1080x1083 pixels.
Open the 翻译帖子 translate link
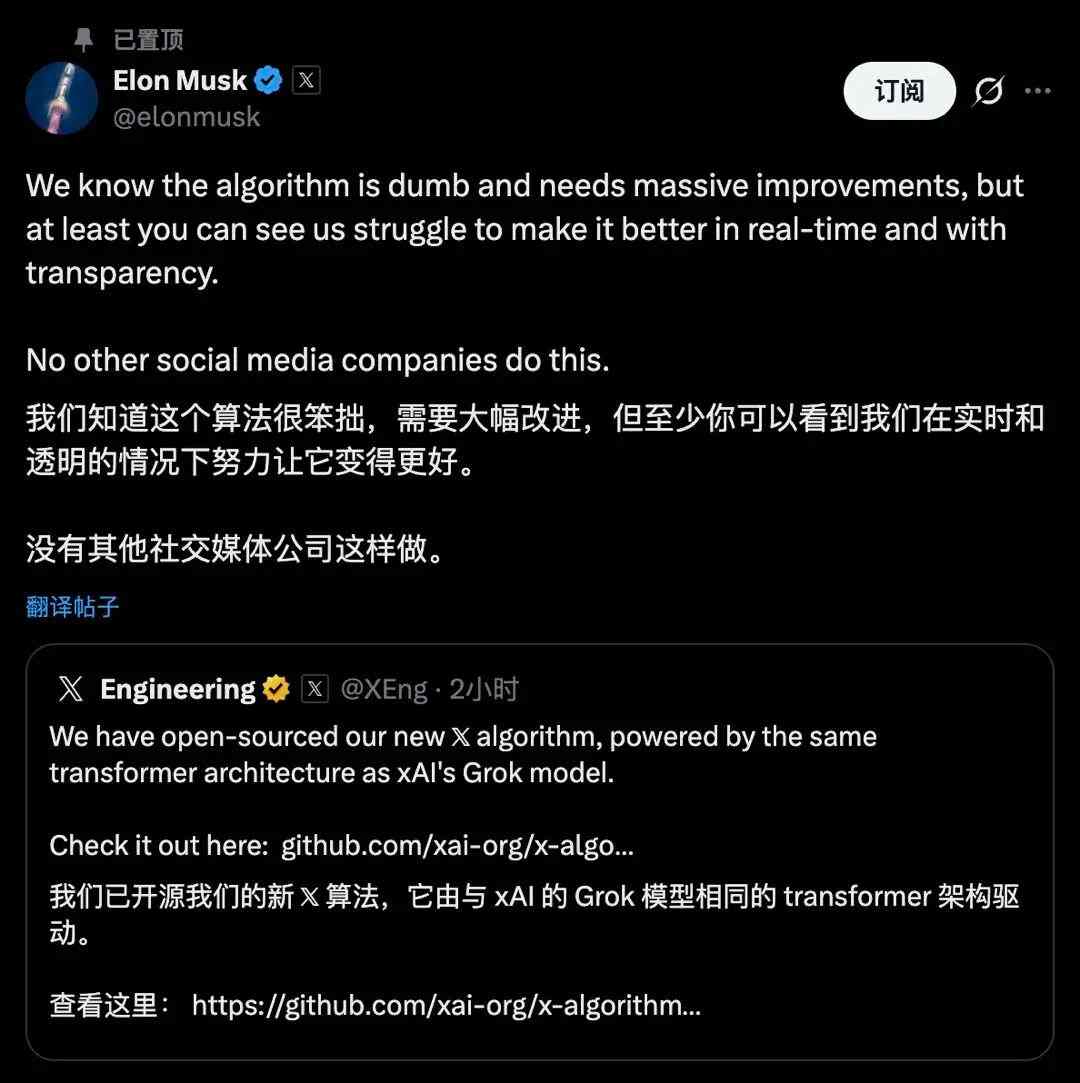tap(70, 606)
